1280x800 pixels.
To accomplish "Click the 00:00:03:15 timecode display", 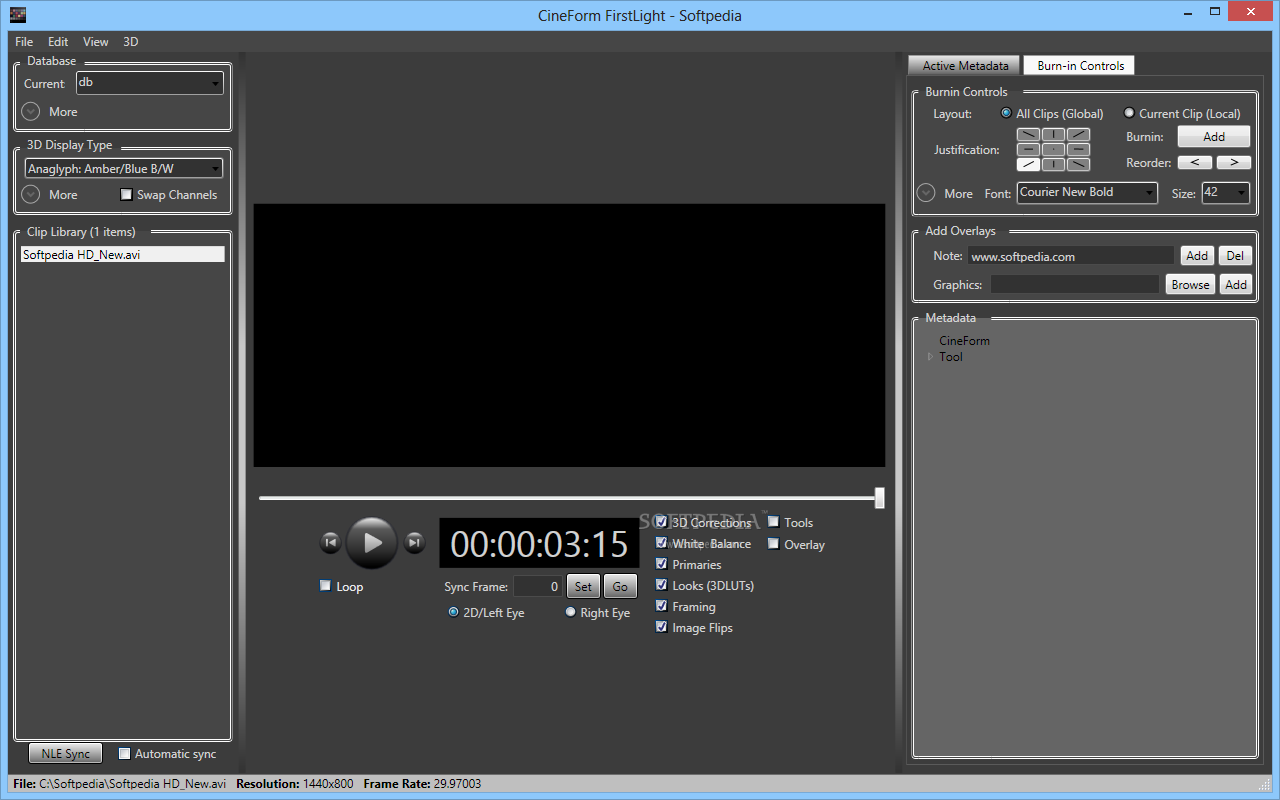I will pyautogui.click(x=539, y=543).
